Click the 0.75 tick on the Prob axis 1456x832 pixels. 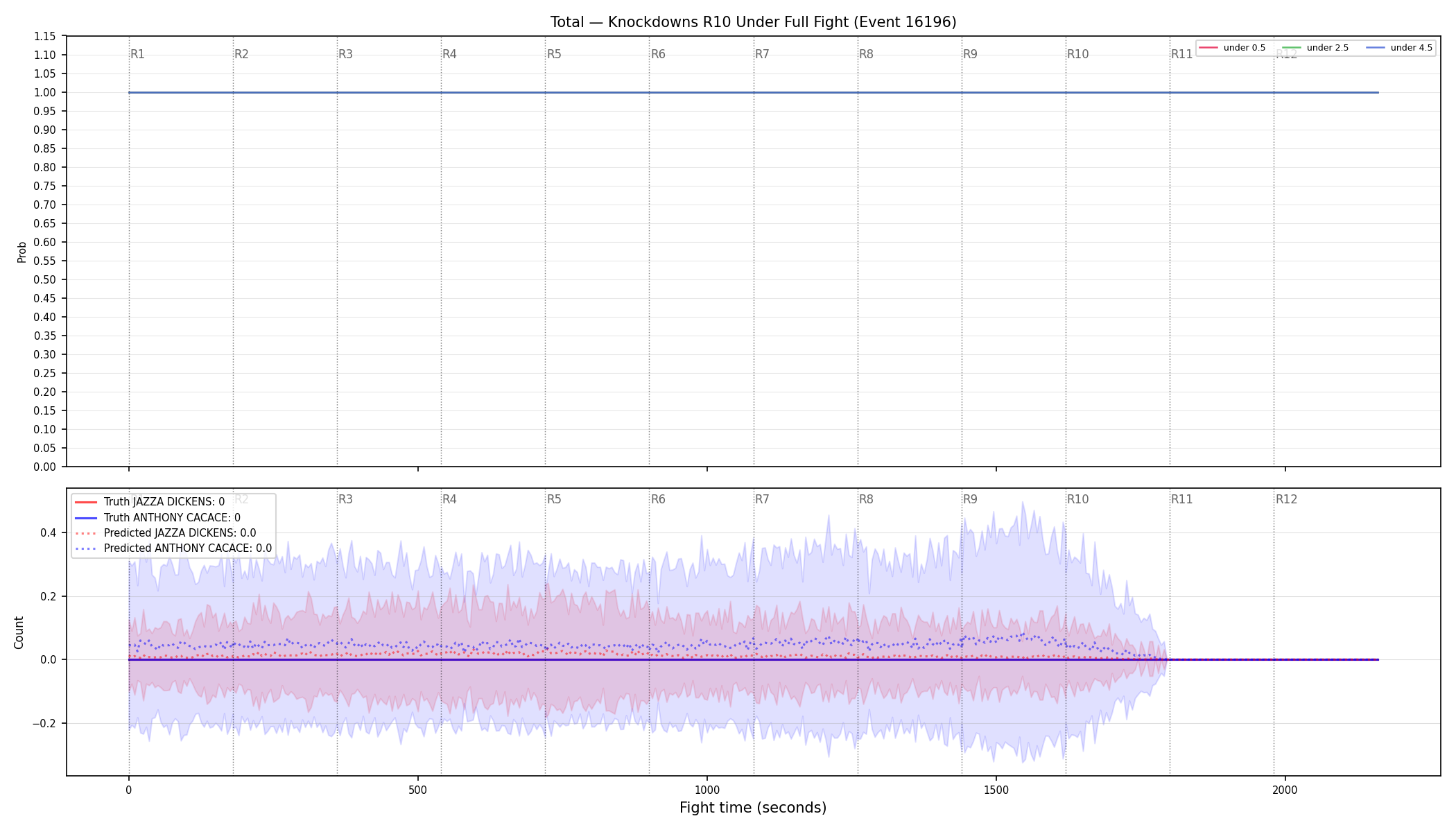45,187
